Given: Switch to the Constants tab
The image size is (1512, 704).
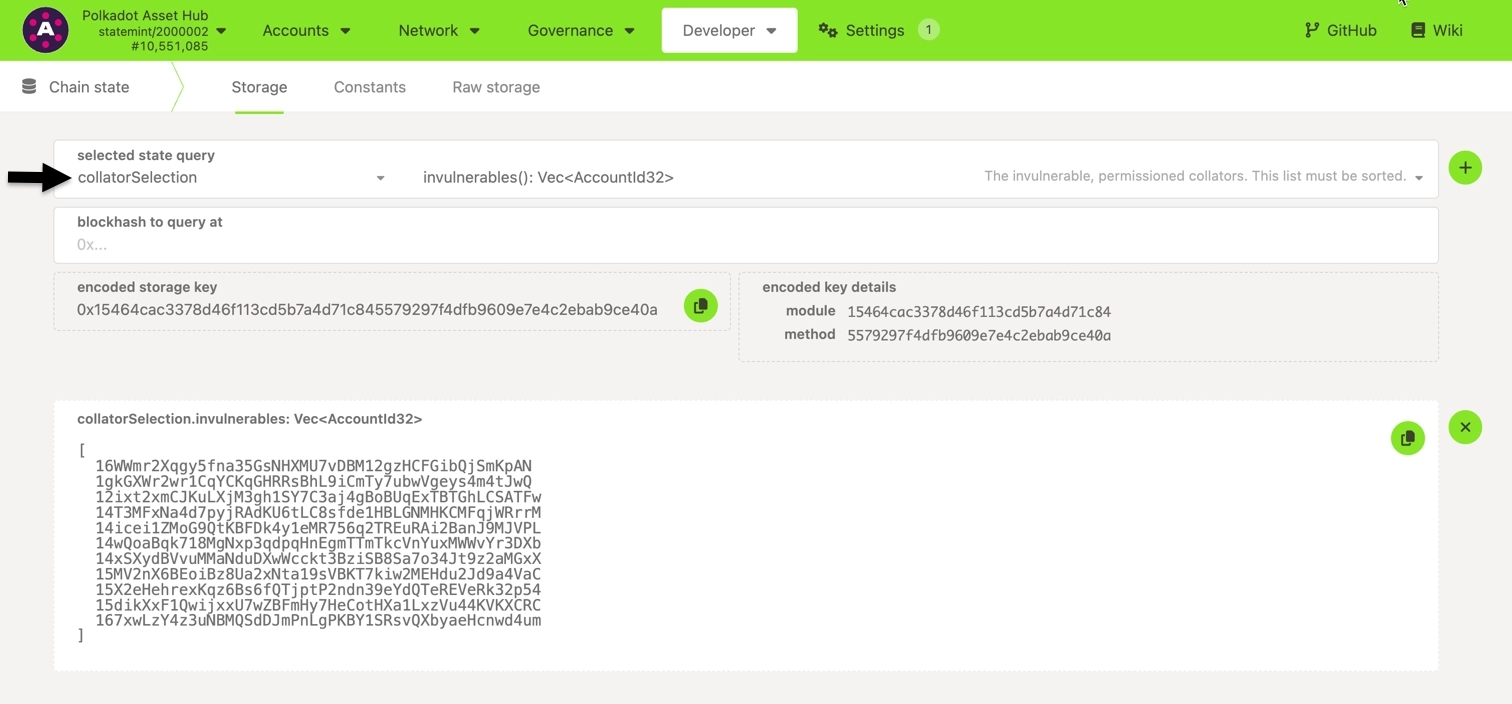Looking at the screenshot, I should point(369,87).
